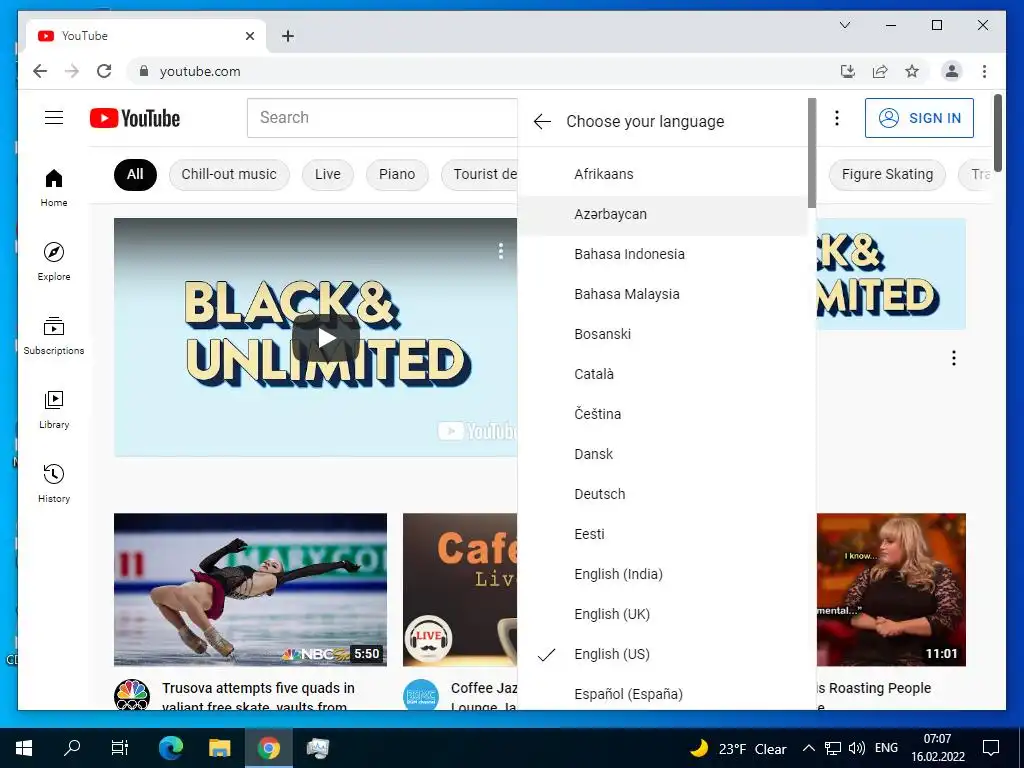Select the Chill-out music chip

tap(229, 174)
